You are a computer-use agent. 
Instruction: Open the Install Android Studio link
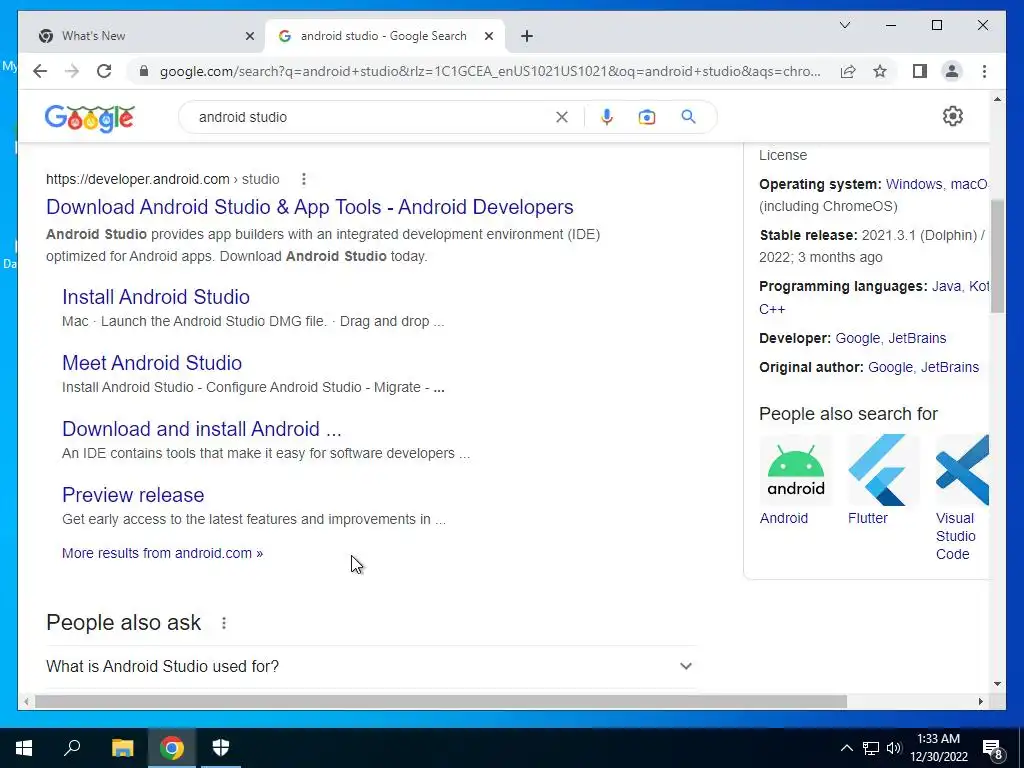[156, 297]
